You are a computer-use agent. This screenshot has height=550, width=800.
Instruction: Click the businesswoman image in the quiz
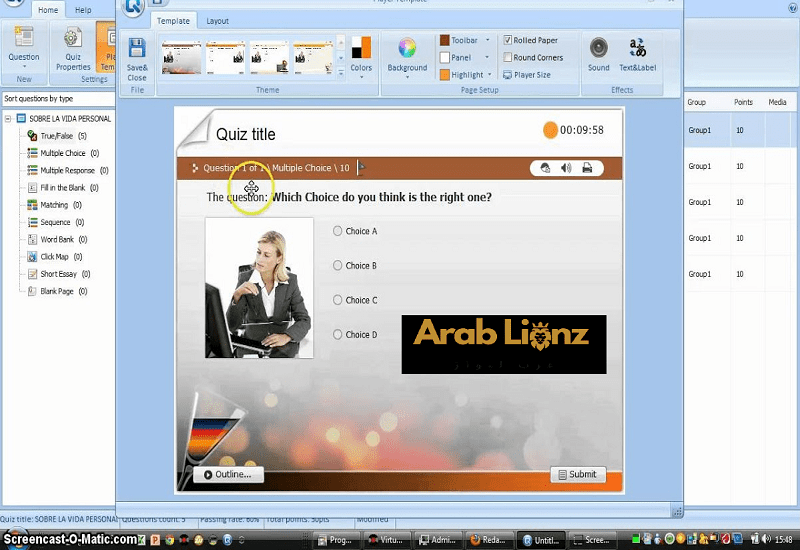tap(259, 288)
